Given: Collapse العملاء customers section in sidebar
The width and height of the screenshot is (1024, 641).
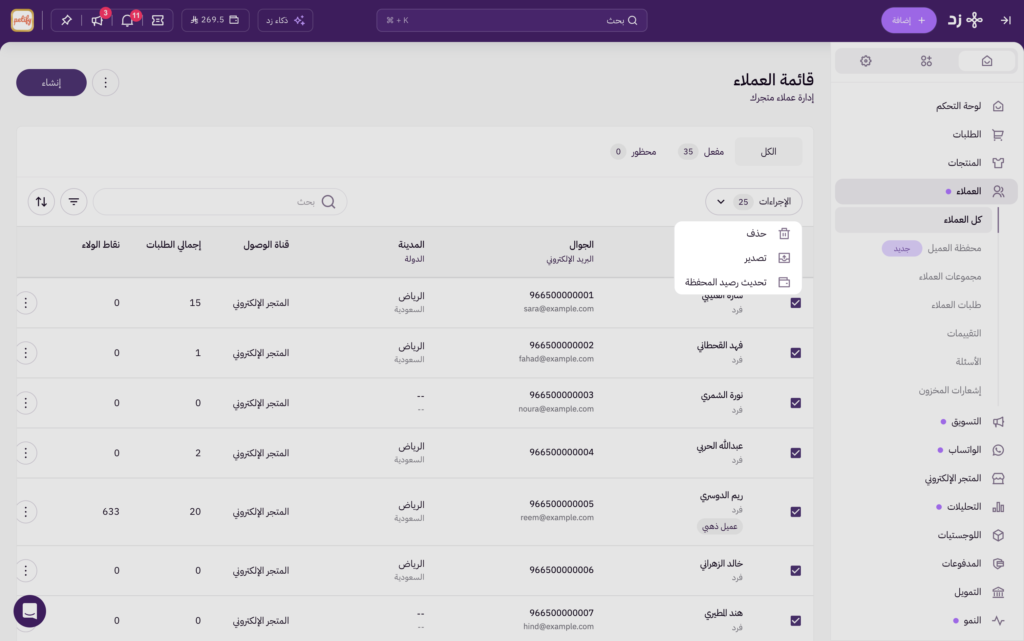Looking at the screenshot, I should [926, 191].
